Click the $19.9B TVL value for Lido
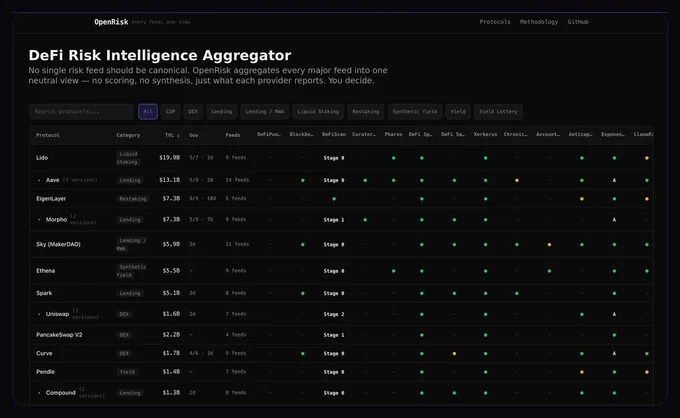680x418 pixels. pos(169,158)
